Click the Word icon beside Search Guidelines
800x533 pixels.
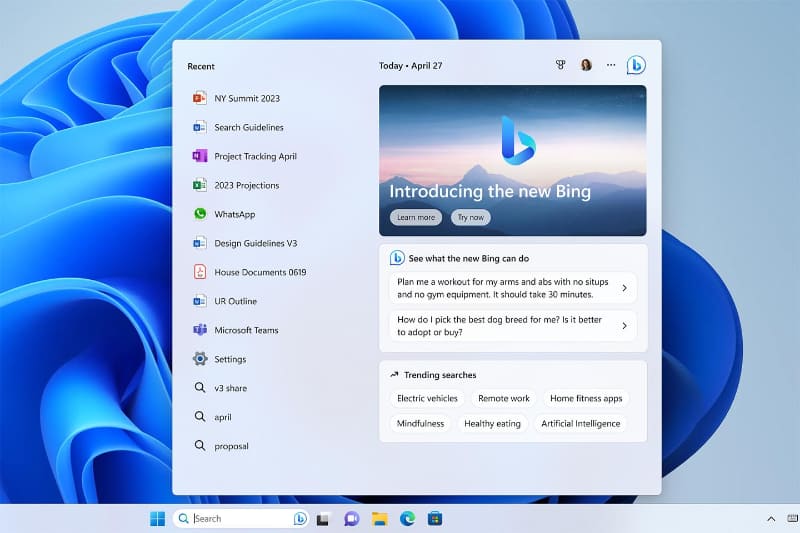[199, 127]
